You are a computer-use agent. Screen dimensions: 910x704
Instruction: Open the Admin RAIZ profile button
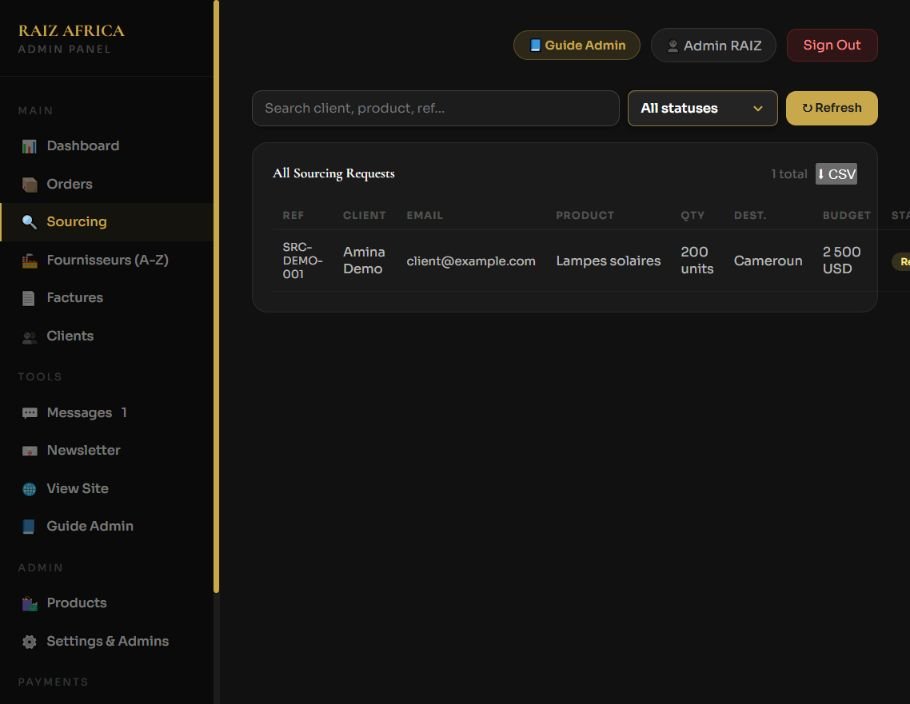point(713,45)
